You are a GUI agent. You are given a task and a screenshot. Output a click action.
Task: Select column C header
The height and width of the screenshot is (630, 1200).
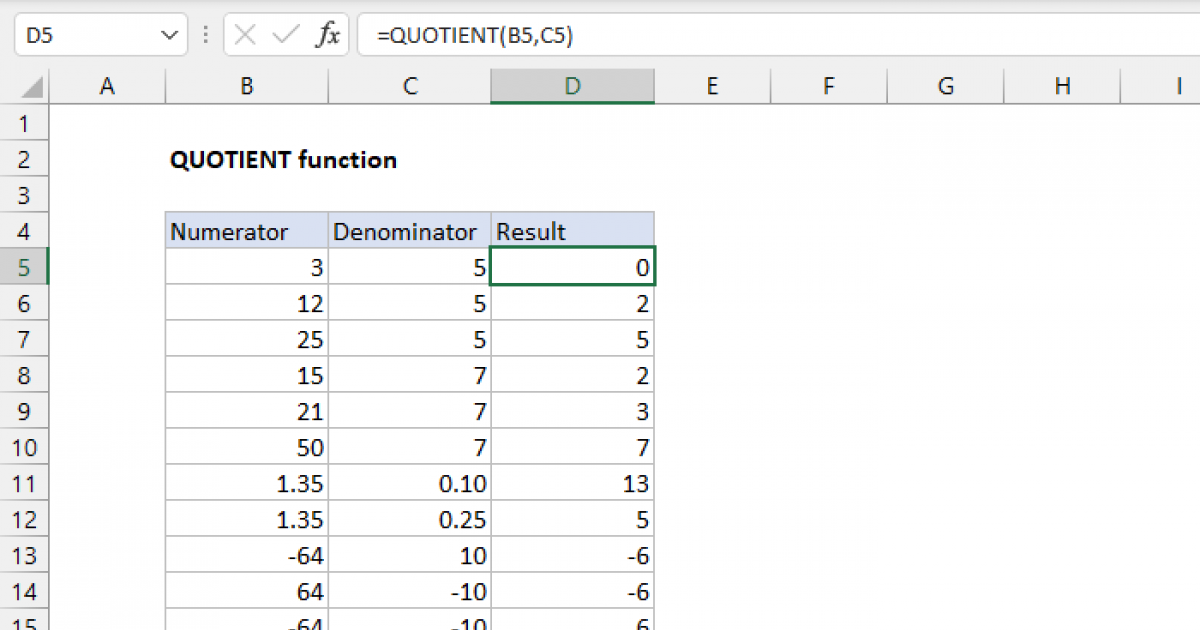point(409,87)
